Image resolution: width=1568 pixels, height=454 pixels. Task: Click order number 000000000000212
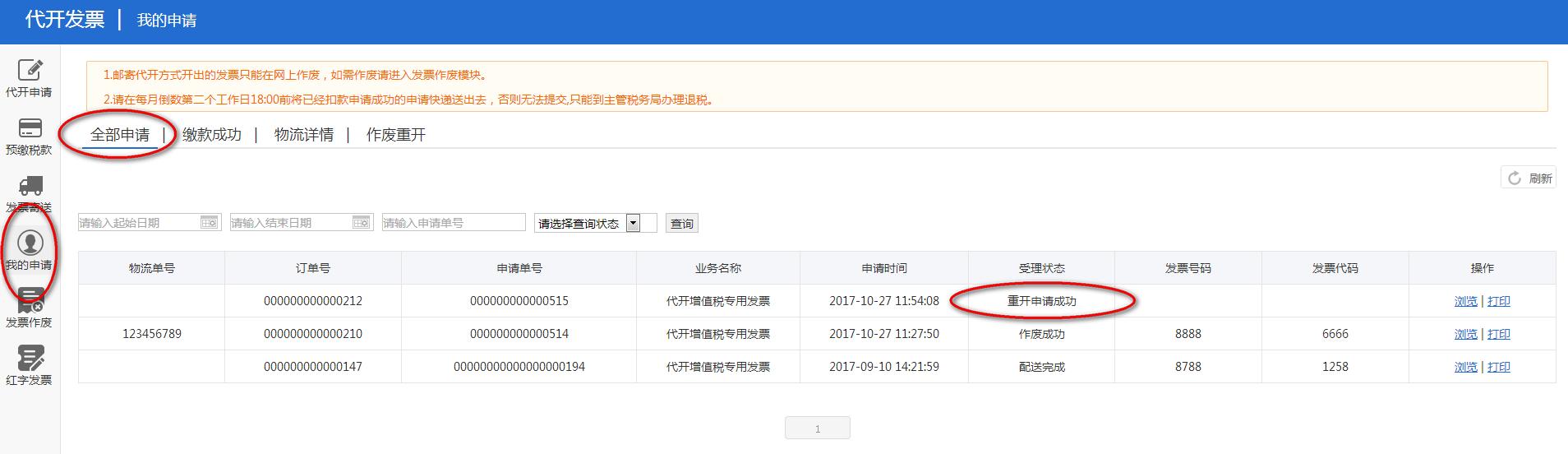coord(313,301)
